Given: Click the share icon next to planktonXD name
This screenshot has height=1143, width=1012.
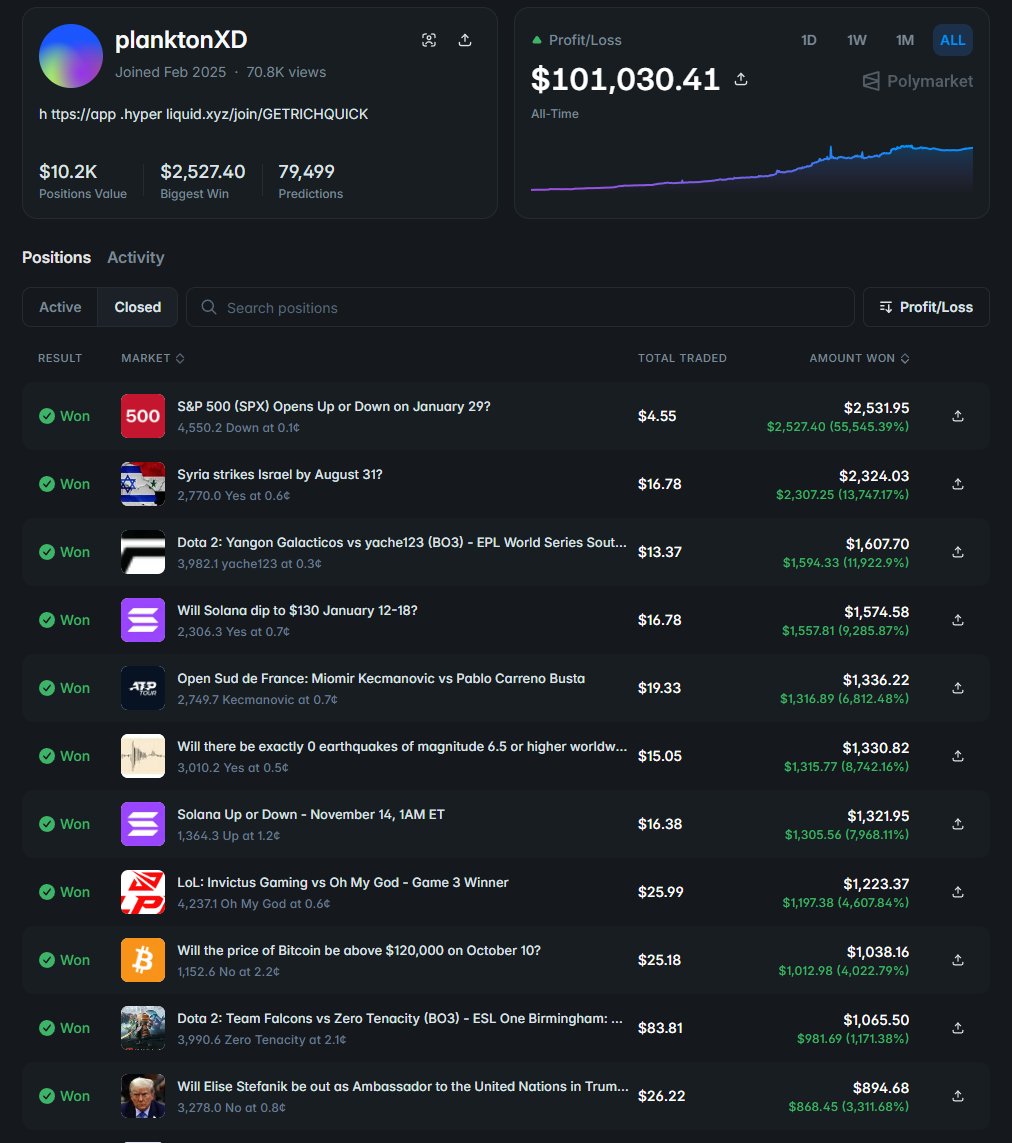Looking at the screenshot, I should (464, 40).
